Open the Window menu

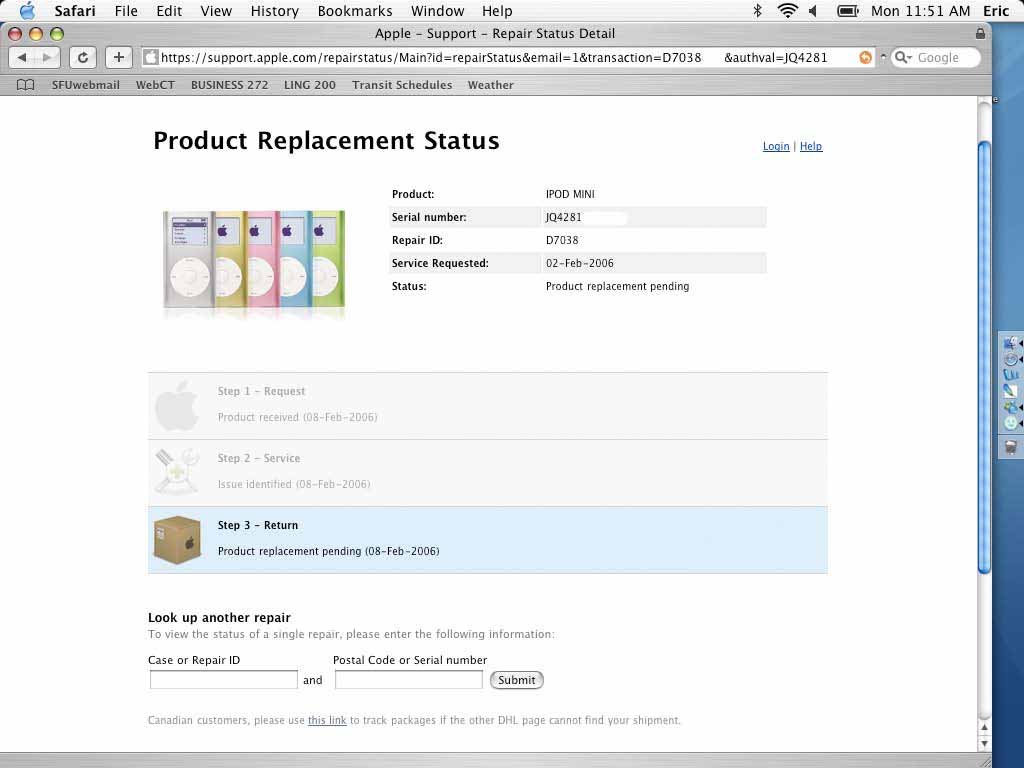point(438,11)
